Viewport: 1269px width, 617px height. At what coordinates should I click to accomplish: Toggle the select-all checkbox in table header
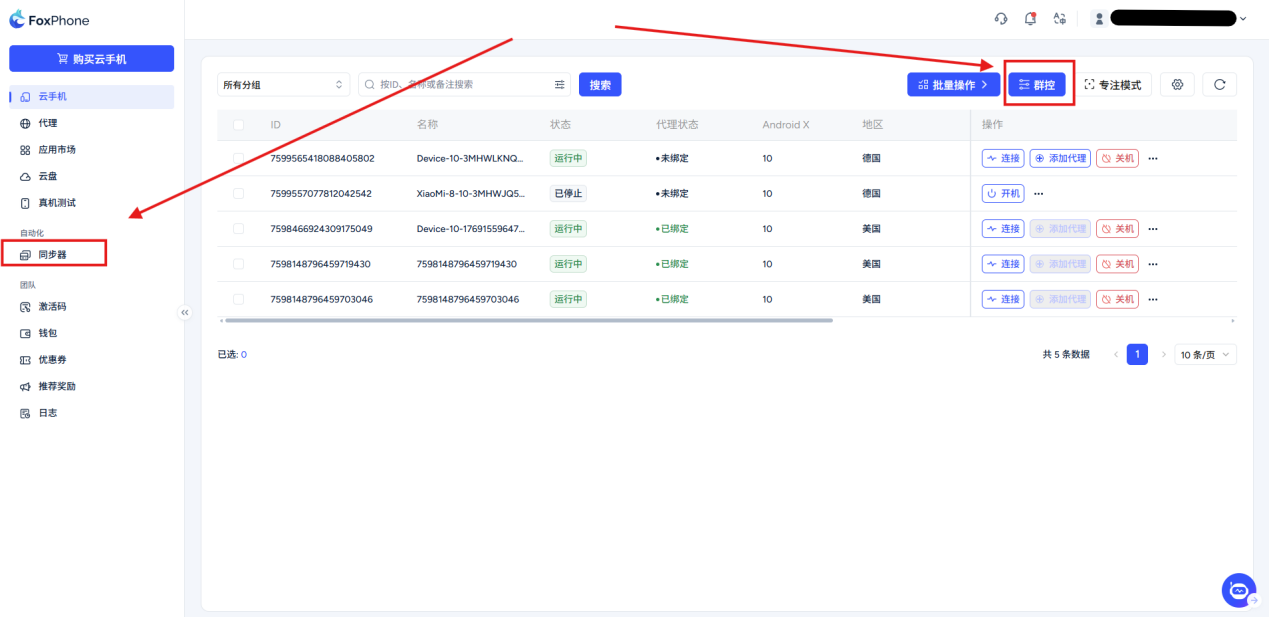238,125
